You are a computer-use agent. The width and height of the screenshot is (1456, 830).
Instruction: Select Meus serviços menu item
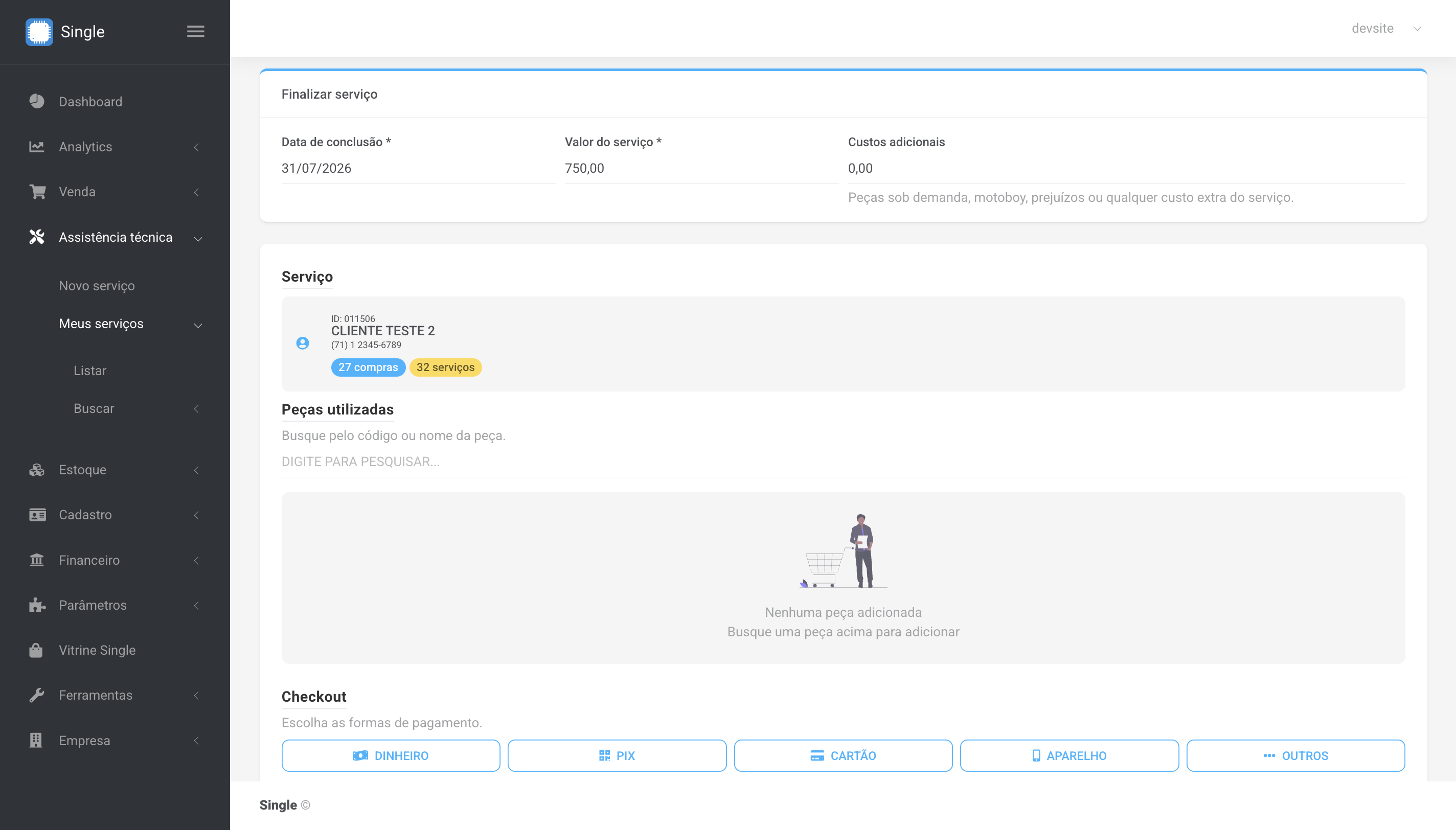tap(101, 323)
